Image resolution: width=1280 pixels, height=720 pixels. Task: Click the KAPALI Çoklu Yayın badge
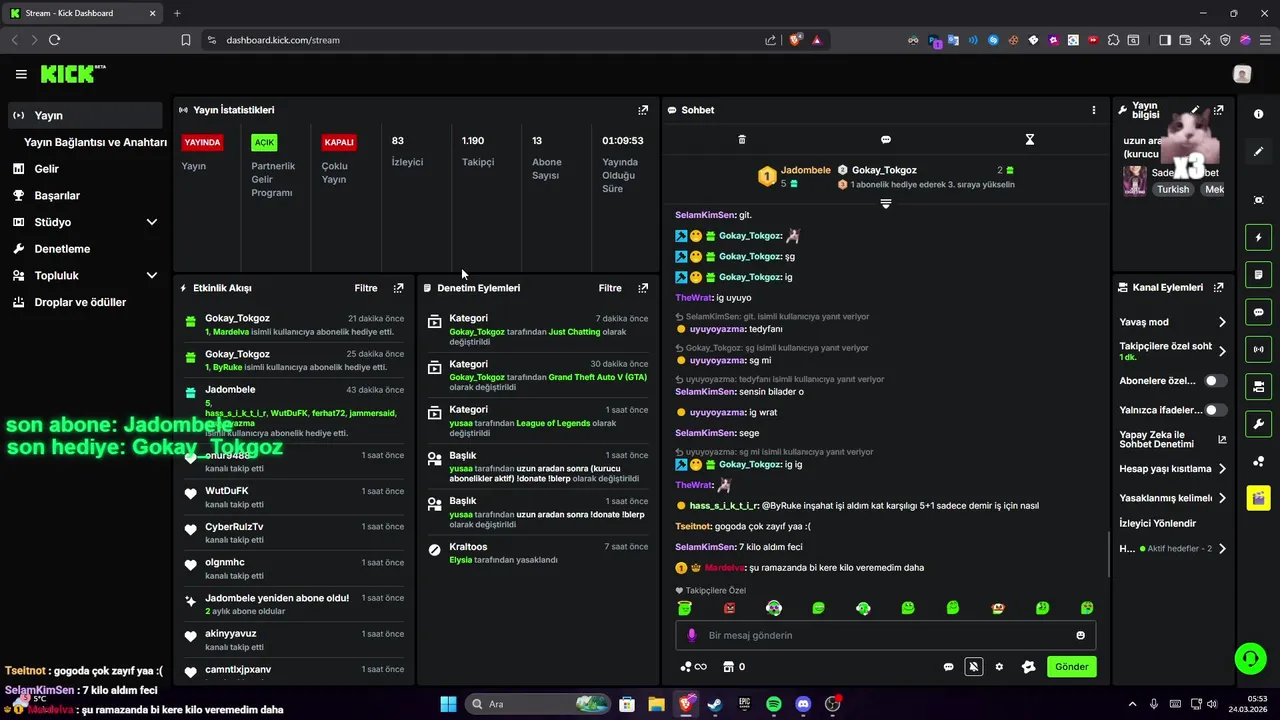coord(339,142)
